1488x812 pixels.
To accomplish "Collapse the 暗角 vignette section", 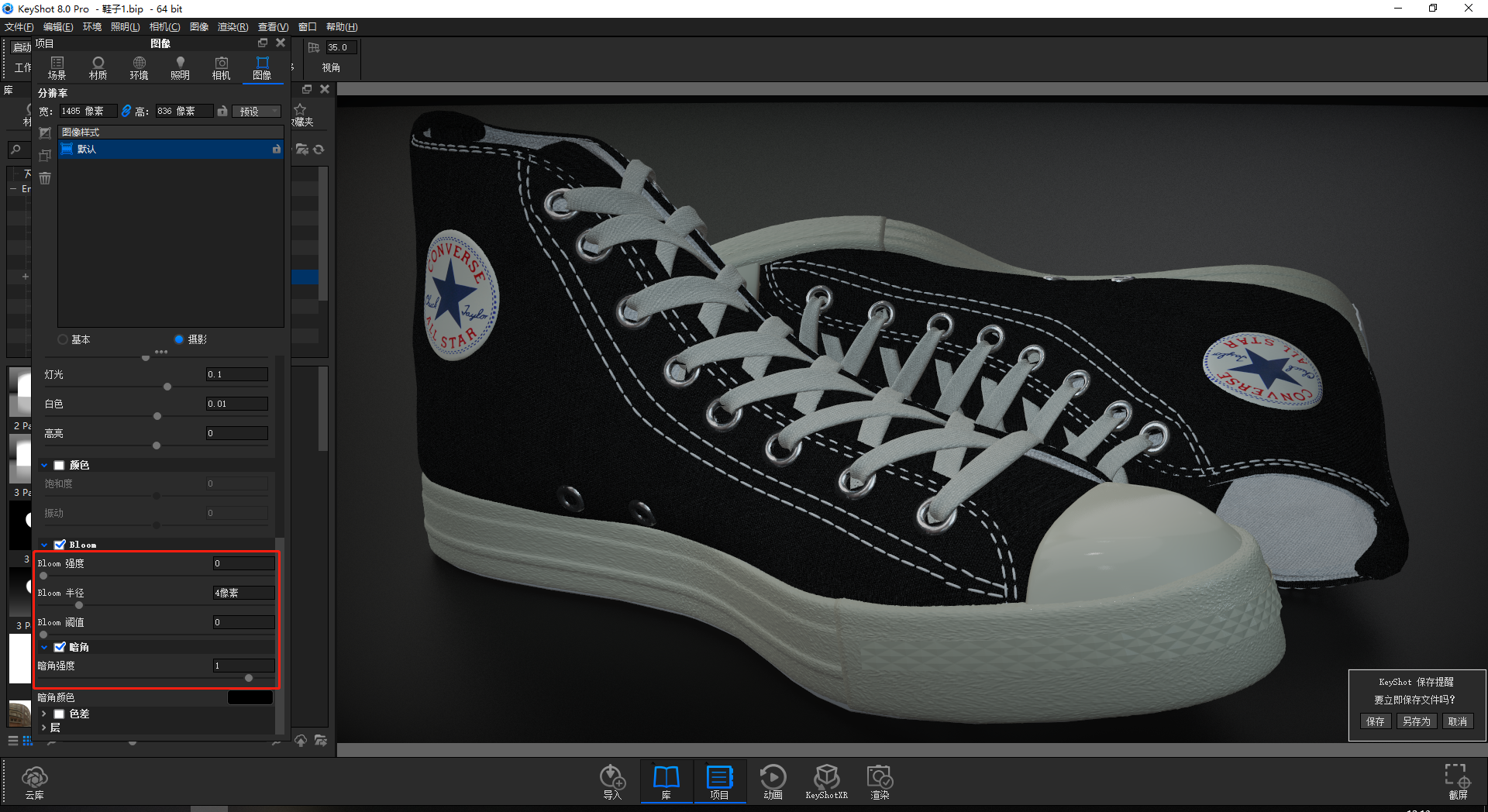I will 44,647.
